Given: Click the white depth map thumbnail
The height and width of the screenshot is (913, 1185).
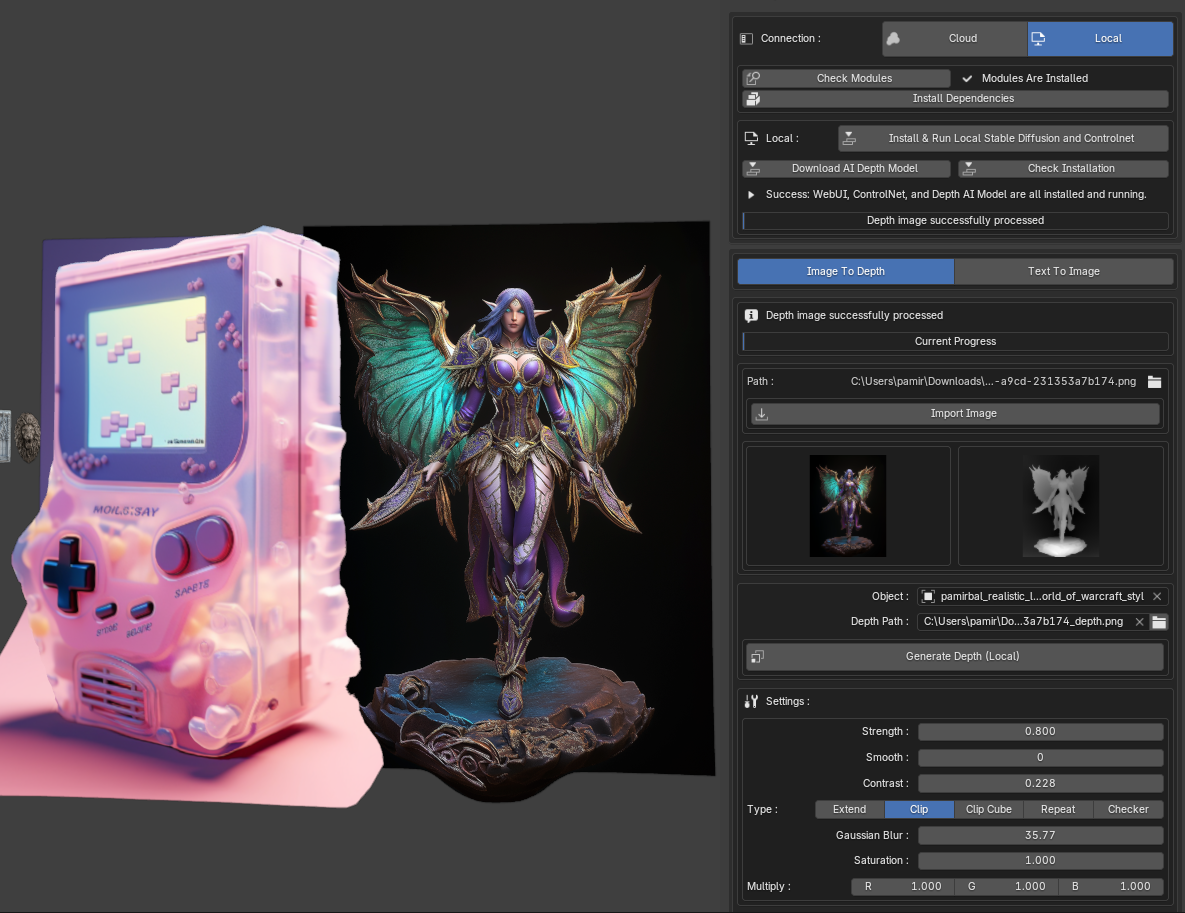Looking at the screenshot, I should point(1060,505).
